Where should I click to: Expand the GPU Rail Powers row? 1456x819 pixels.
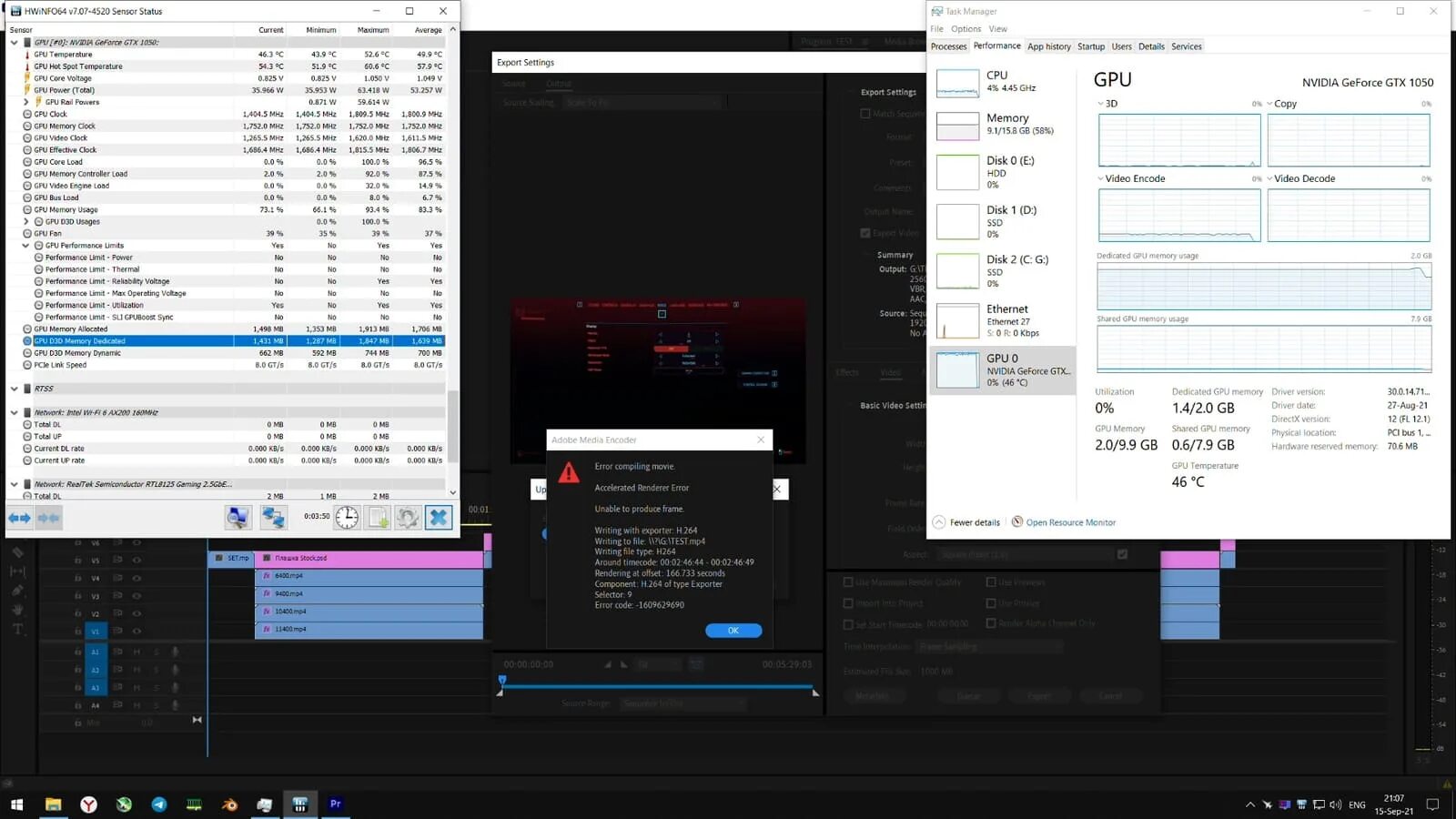coord(25,102)
